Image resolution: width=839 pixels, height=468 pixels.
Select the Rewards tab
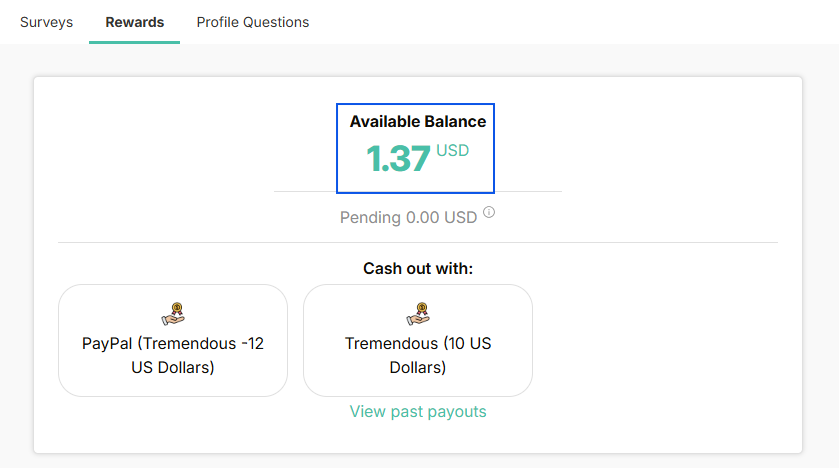[x=135, y=22]
